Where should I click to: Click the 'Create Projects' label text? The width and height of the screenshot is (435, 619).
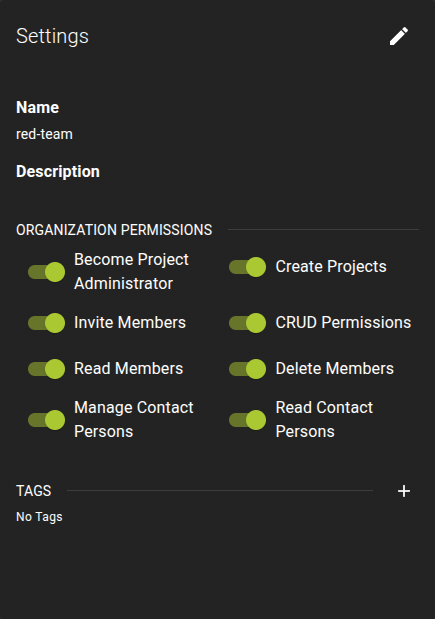331,267
